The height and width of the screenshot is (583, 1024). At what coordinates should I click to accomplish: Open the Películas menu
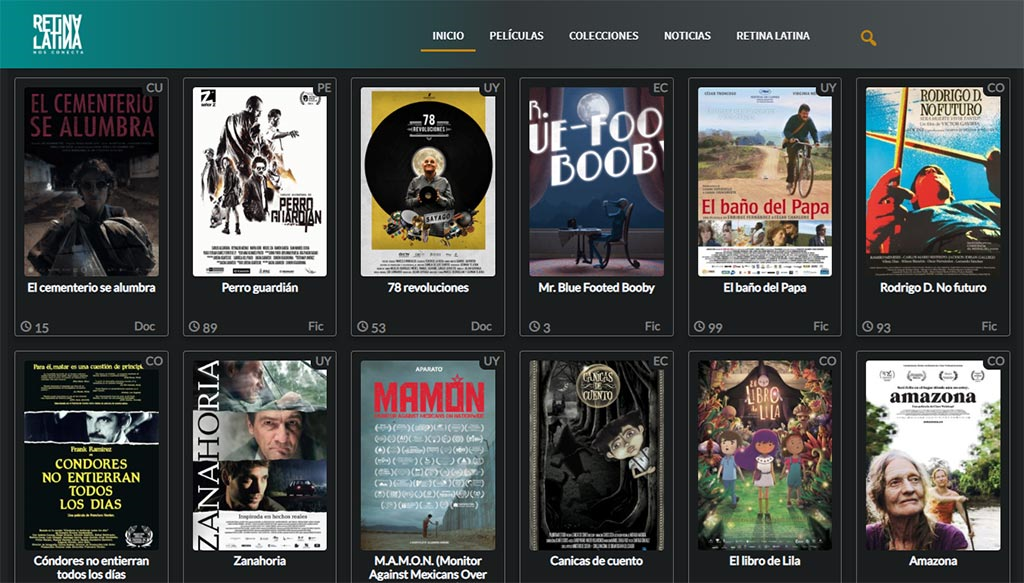tap(517, 36)
